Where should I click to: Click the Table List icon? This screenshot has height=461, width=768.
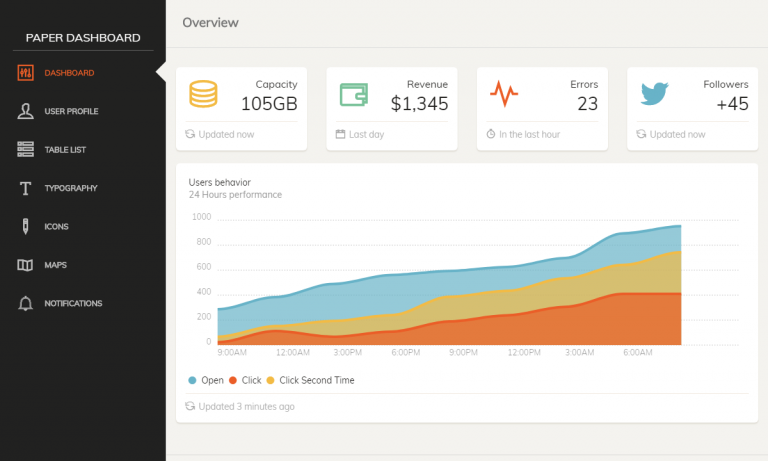pyautogui.click(x=25, y=150)
